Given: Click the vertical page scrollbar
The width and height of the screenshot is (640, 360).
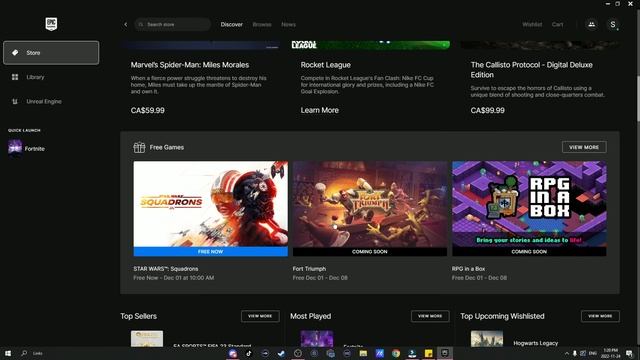Looking at the screenshot, I should pyautogui.click(x=638, y=98).
